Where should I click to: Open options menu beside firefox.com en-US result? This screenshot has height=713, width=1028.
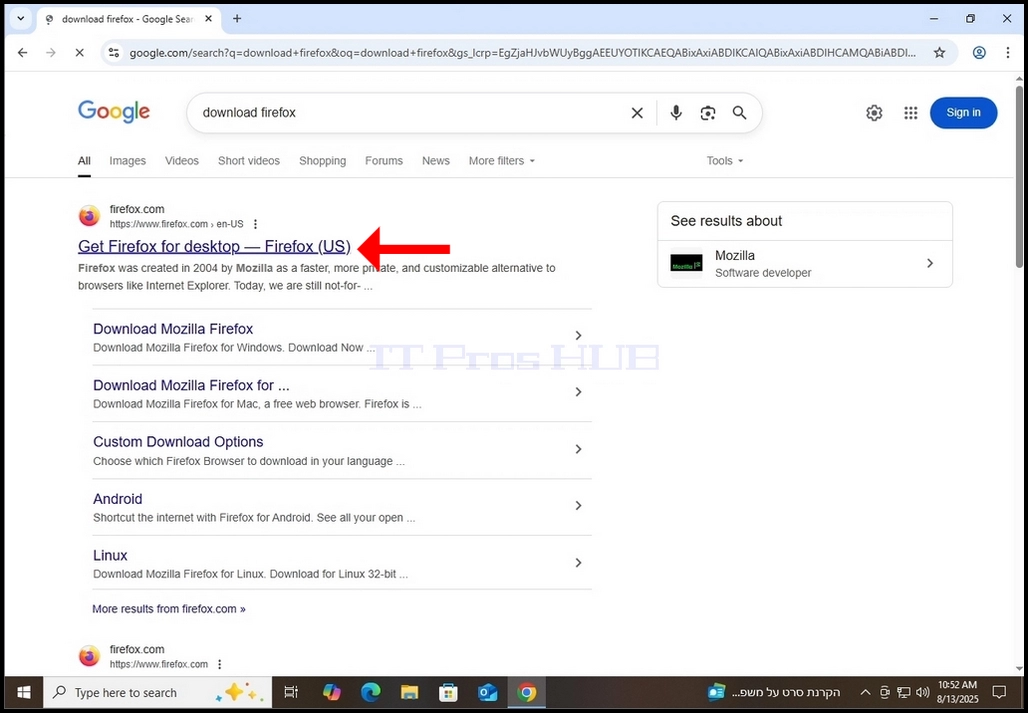click(255, 224)
